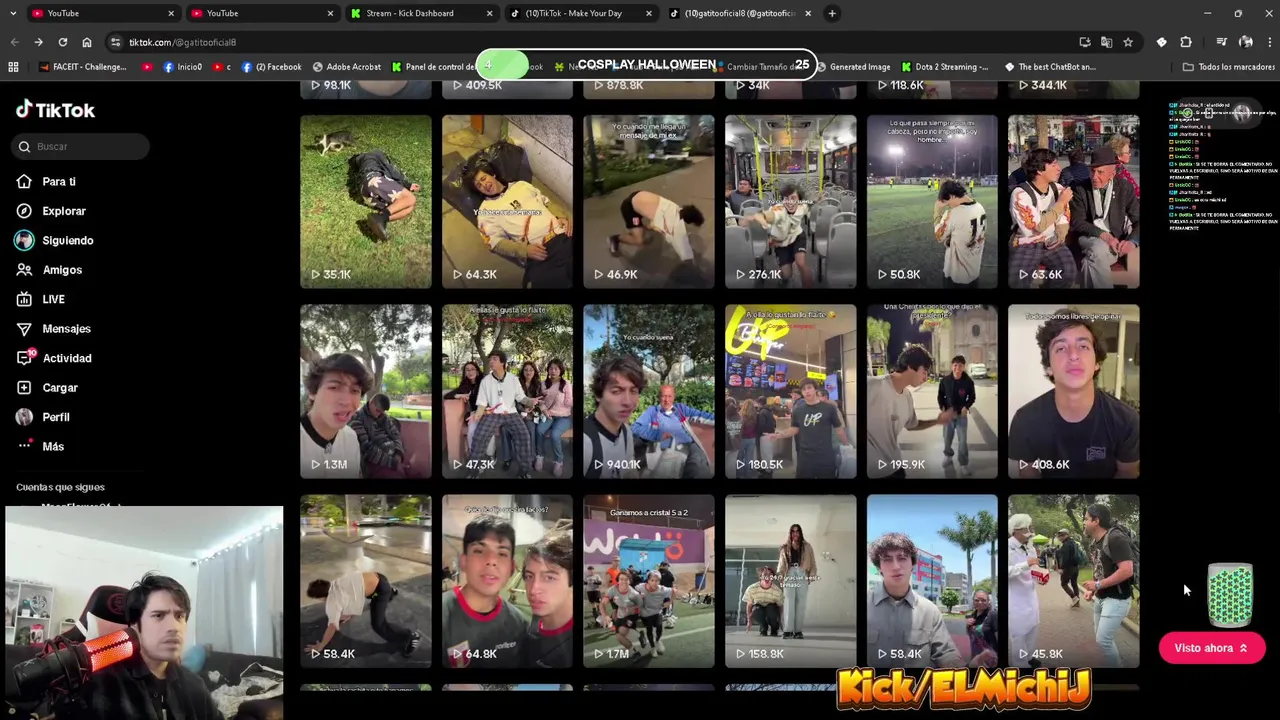This screenshot has height=720, width=1280.
Task: Open the tab search dropdown arrow
Action: pos(13,13)
